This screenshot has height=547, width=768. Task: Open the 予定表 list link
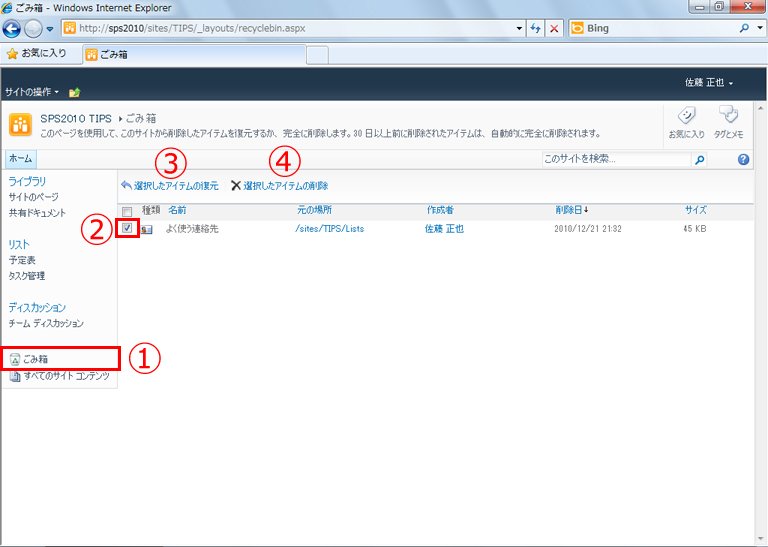point(22,260)
